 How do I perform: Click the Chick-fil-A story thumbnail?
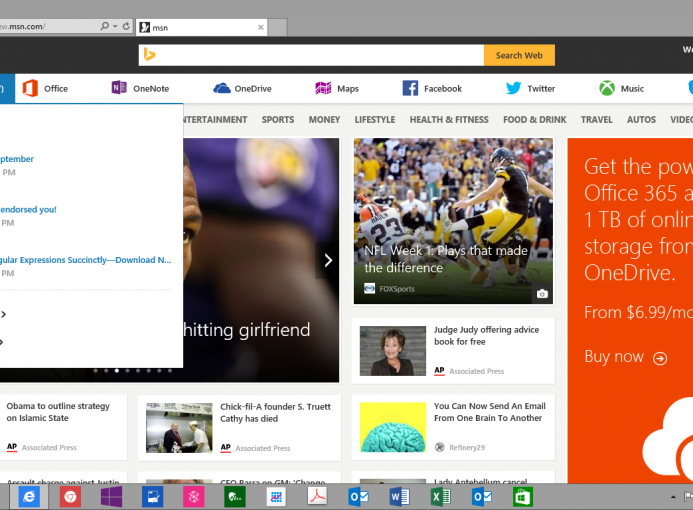point(179,427)
